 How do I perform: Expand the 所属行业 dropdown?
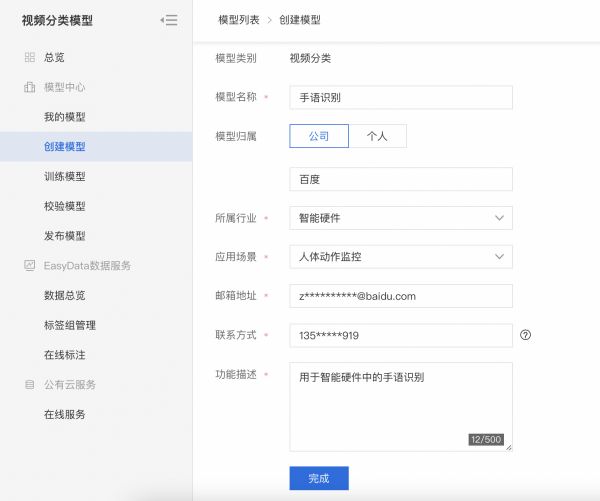coord(401,218)
